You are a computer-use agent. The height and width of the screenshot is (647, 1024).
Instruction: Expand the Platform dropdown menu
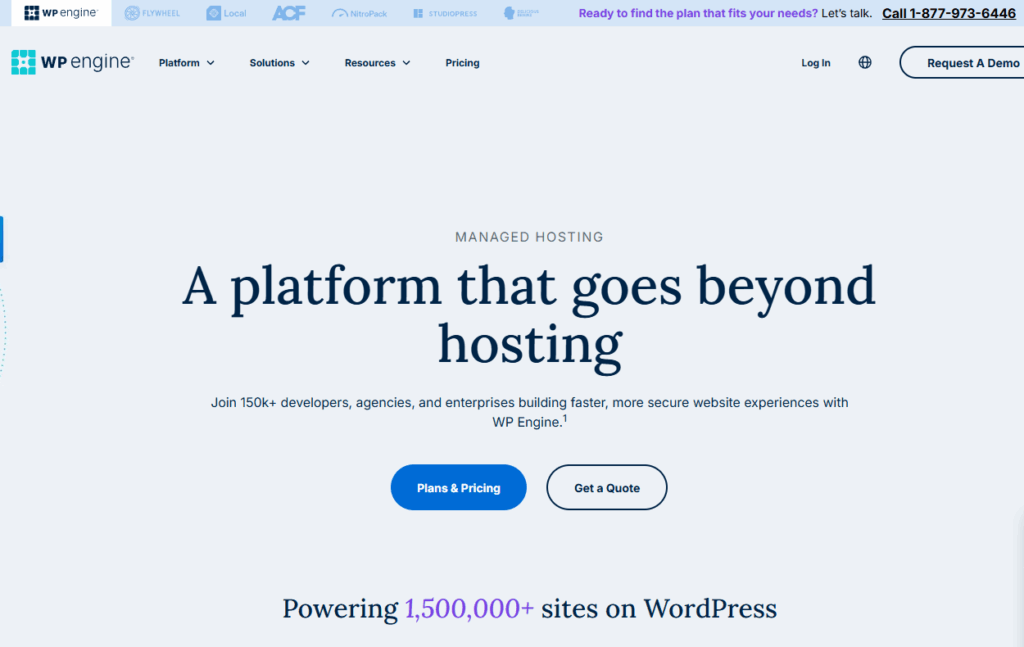click(x=186, y=63)
